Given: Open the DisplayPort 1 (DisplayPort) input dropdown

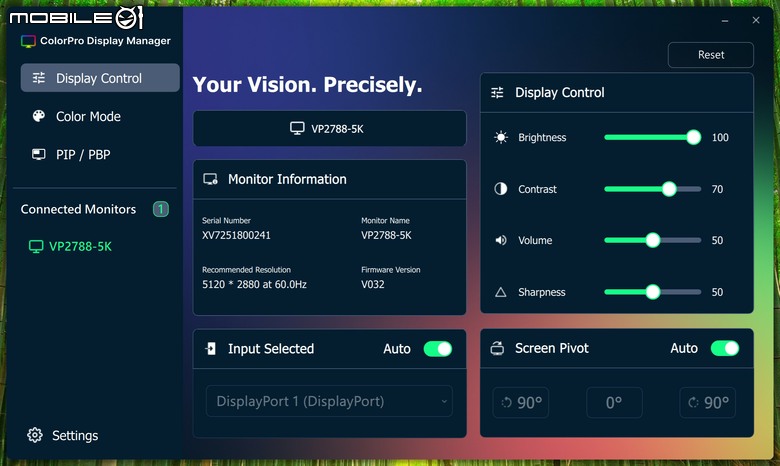Looking at the screenshot, I should (x=329, y=401).
